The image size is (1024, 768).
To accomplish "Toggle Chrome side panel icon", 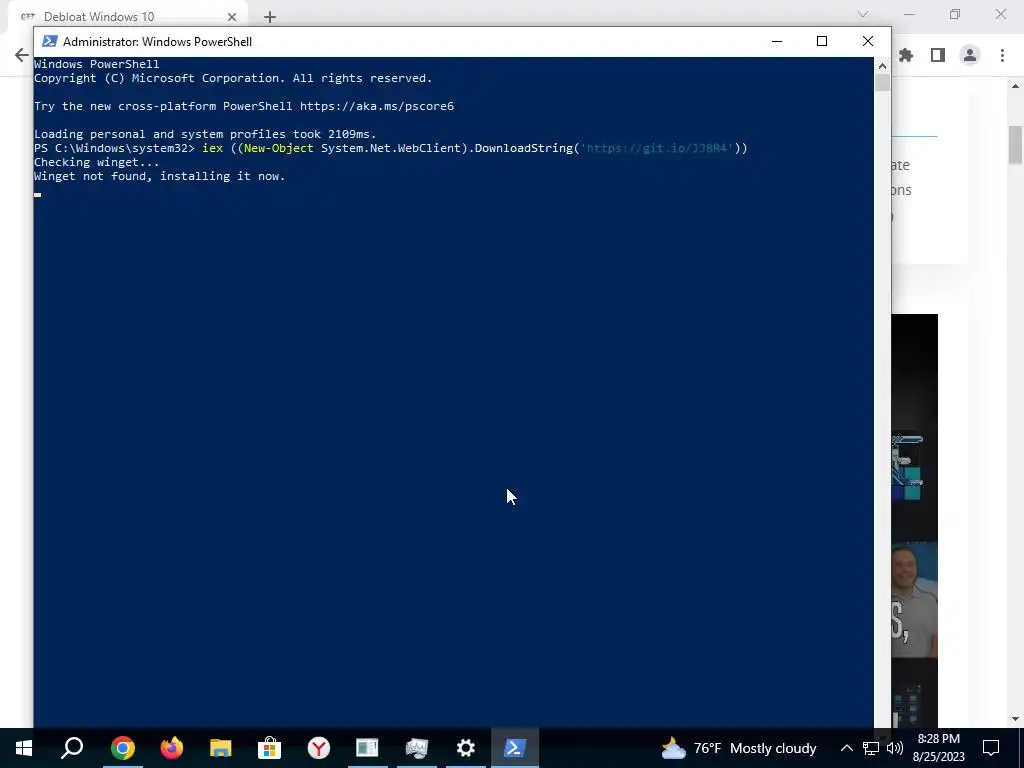I will 938,56.
